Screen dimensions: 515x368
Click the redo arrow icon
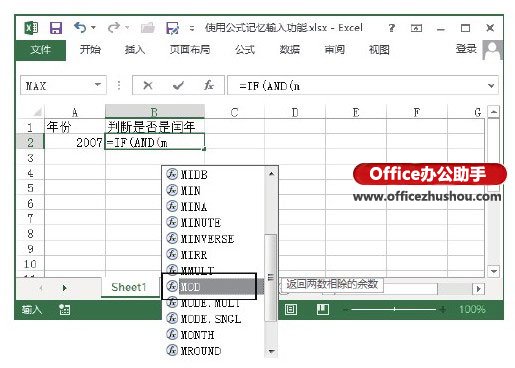pos(114,27)
